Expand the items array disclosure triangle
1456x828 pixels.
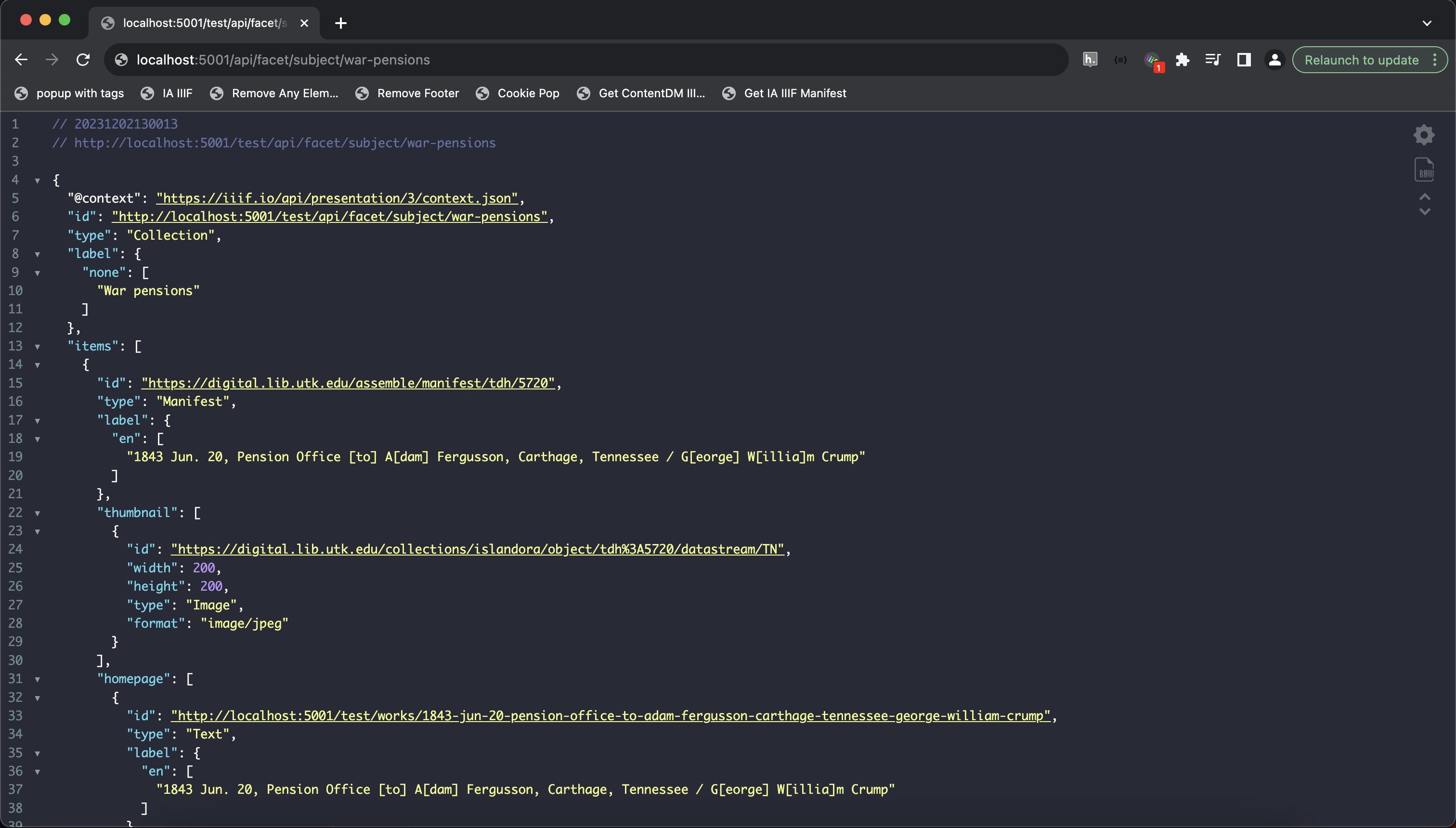[37, 346]
